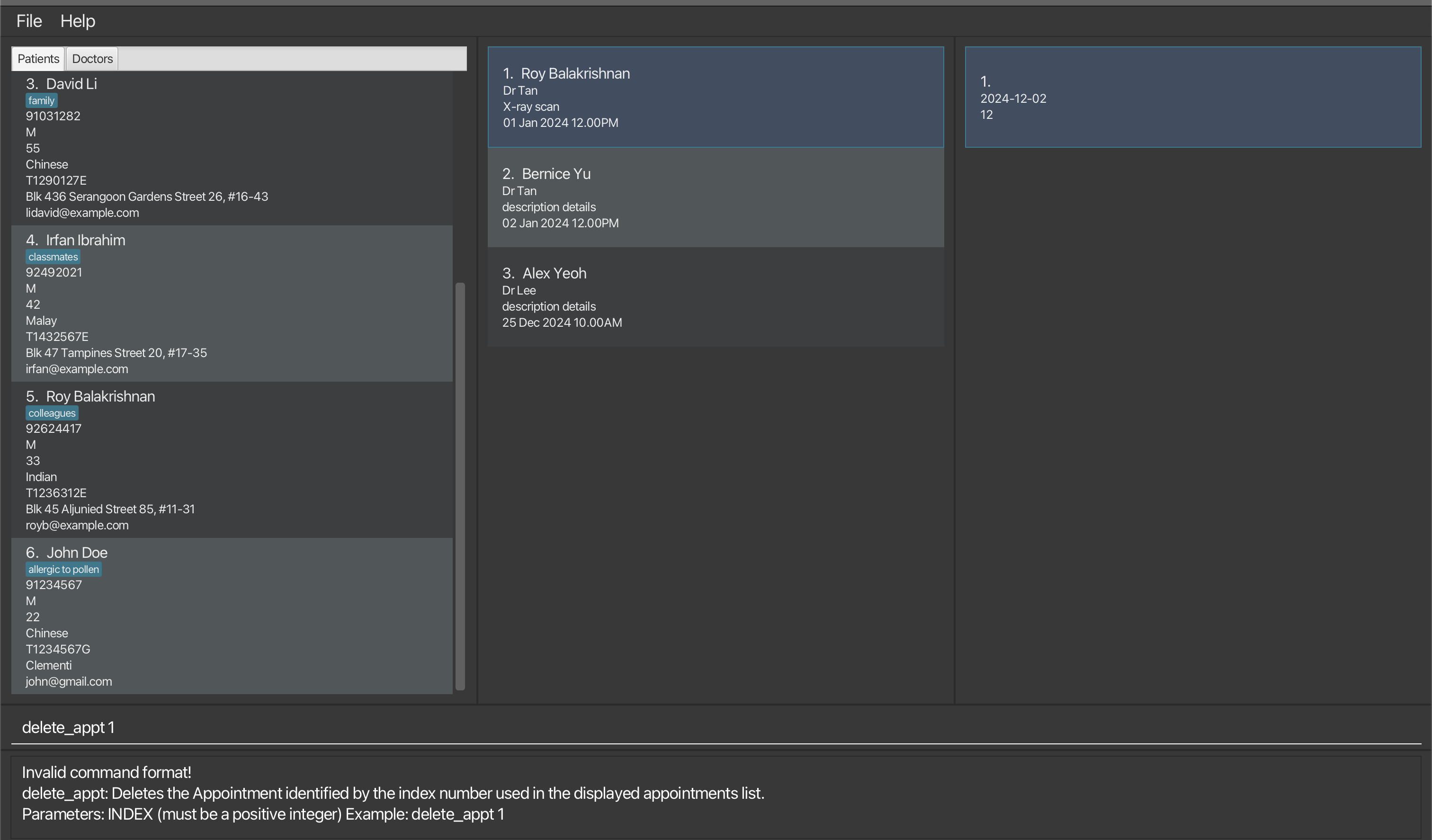Image resolution: width=1432 pixels, height=840 pixels.
Task: Select the Patients tab
Action: 38,59
